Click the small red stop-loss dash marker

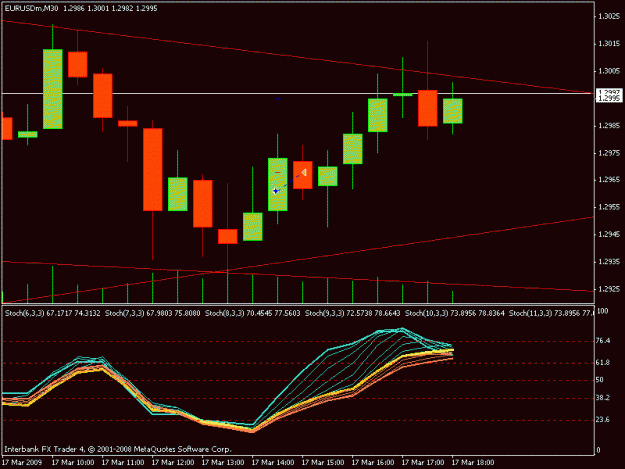278,173
